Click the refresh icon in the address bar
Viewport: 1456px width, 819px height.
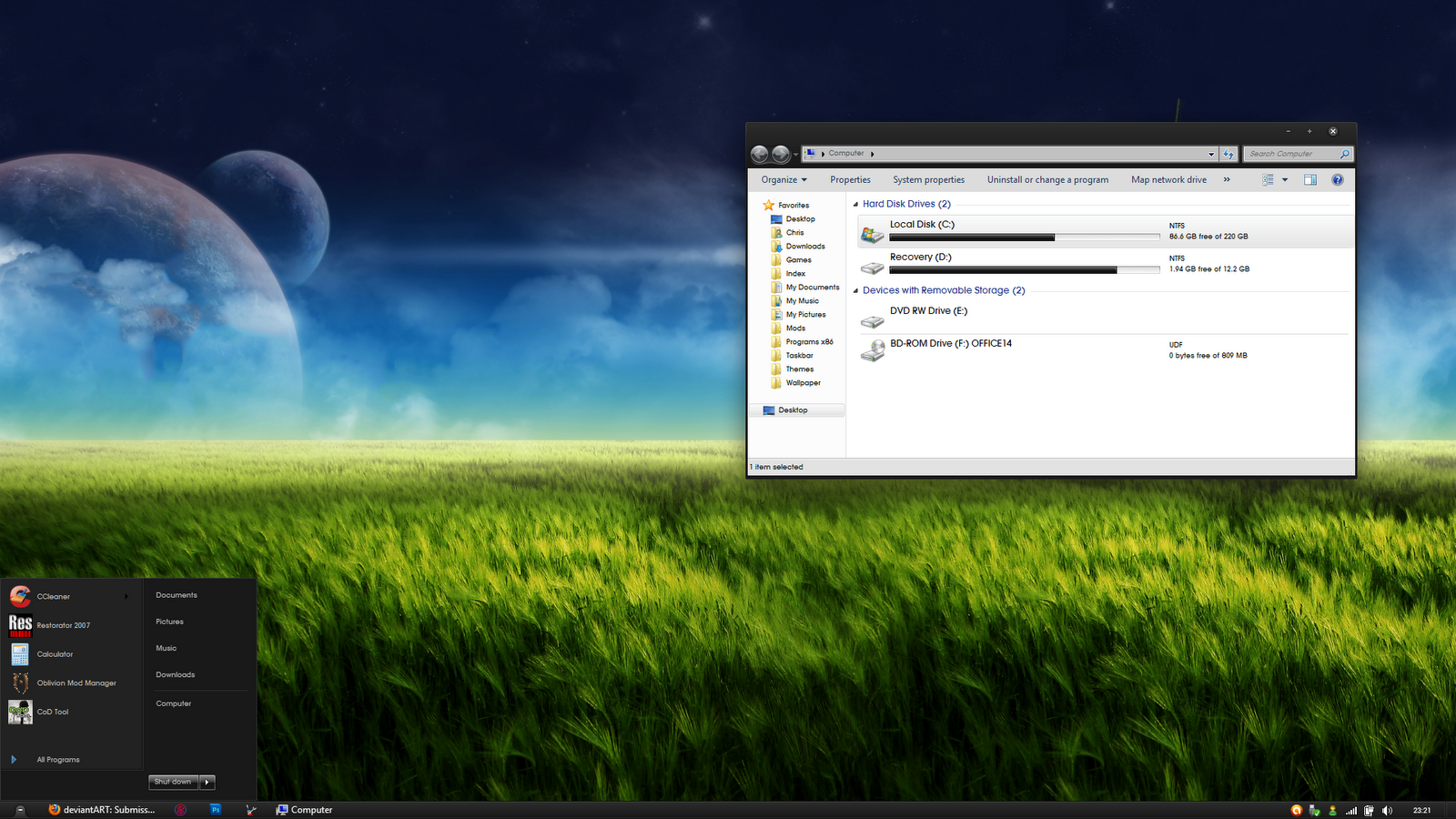[1228, 153]
